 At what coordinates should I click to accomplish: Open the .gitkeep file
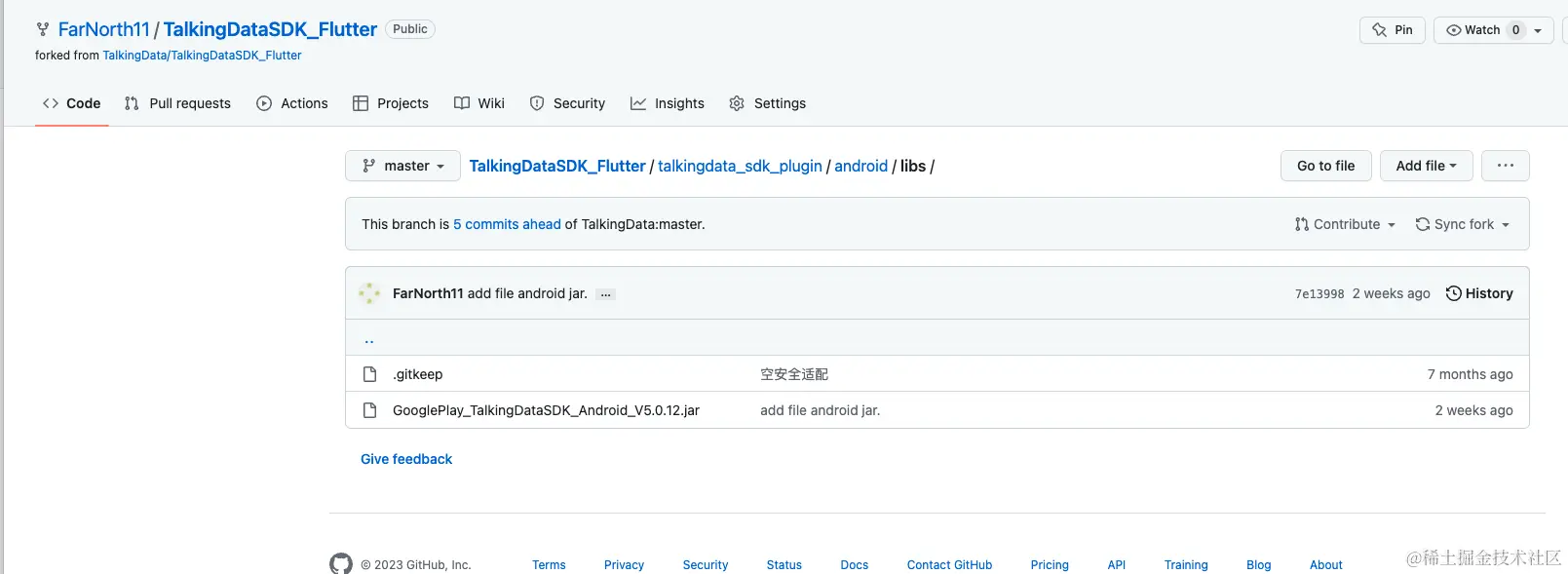pyautogui.click(x=417, y=374)
